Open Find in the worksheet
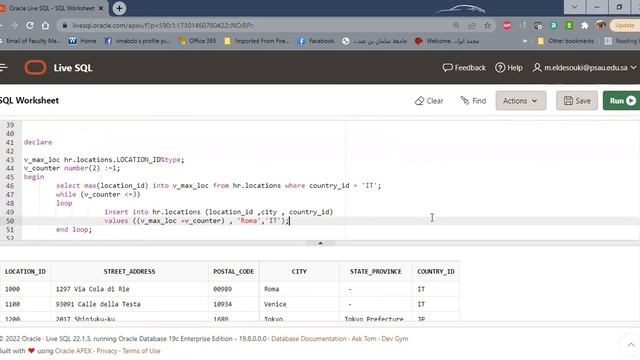Image resolution: width=640 pixels, height=360 pixels. pos(473,100)
